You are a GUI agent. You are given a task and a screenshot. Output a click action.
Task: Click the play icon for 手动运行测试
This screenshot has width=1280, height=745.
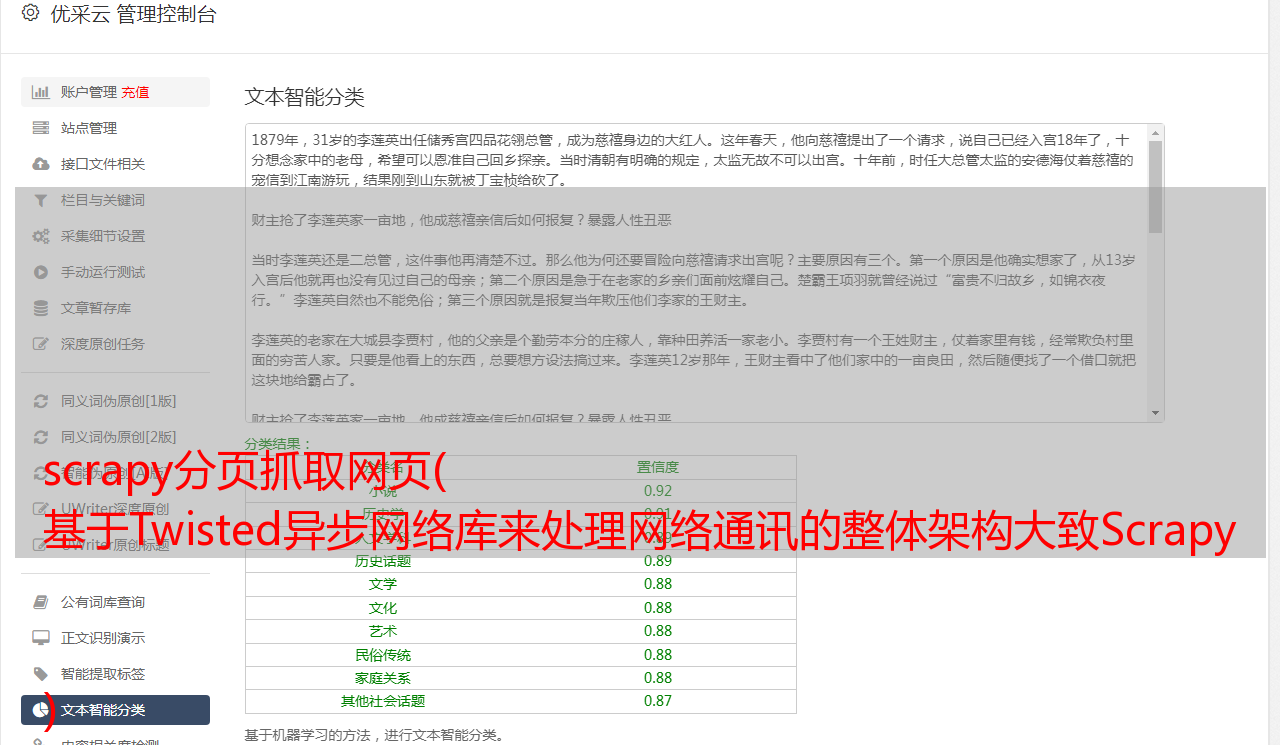coord(41,272)
